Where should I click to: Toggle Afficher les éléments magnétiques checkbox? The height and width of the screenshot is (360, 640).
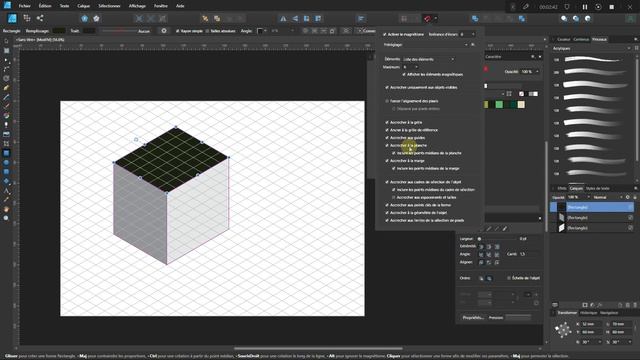[x=404, y=75]
